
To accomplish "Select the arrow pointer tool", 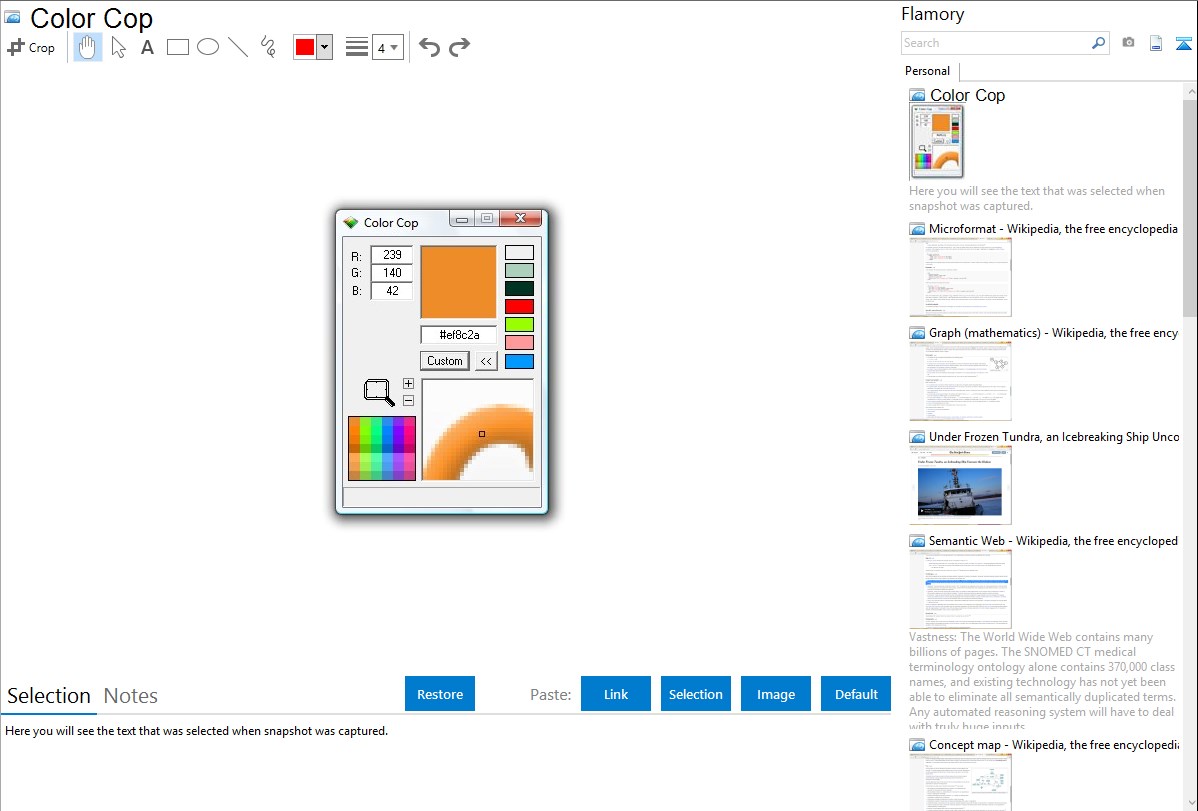I will 118,47.
